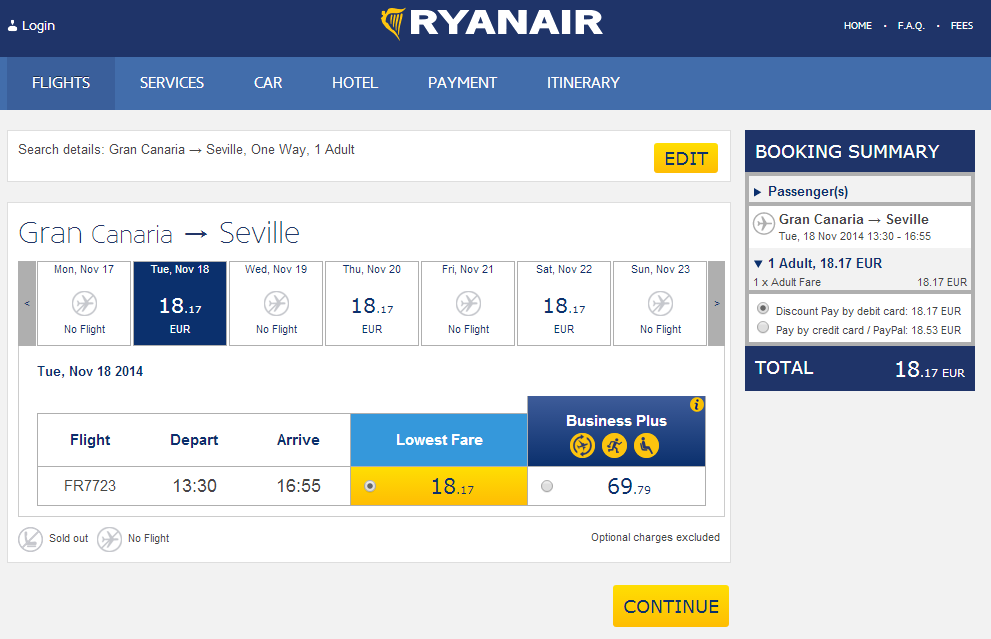Image resolution: width=991 pixels, height=639 pixels.
Task: Open the Business Plus info icon
Action: point(696,405)
